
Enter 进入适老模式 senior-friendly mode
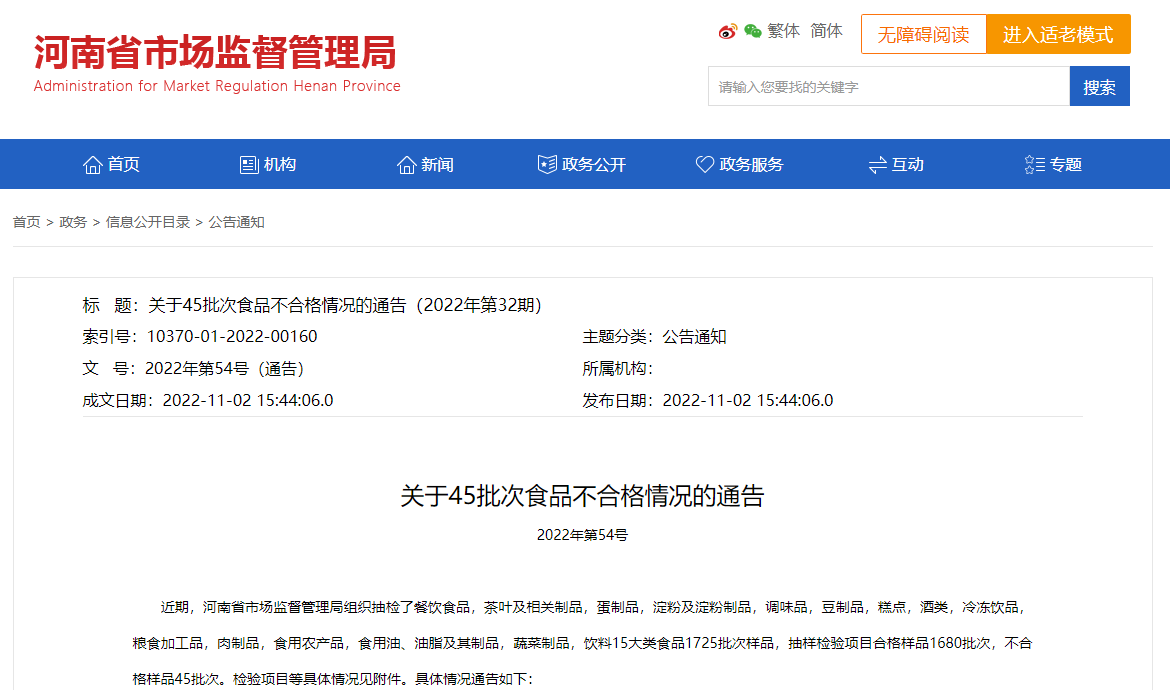1058,34
